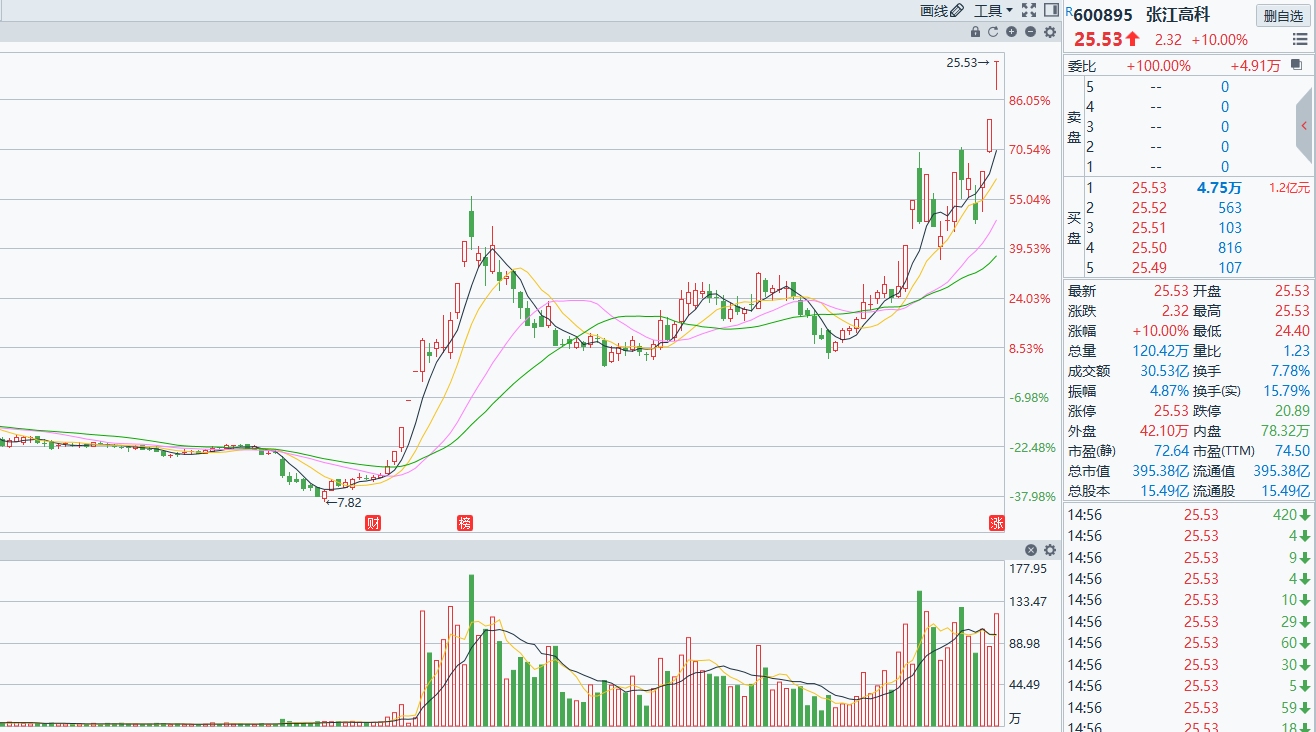Select the trade tick row with volume 59
This screenshot has height=732, width=1316.
point(1189,707)
